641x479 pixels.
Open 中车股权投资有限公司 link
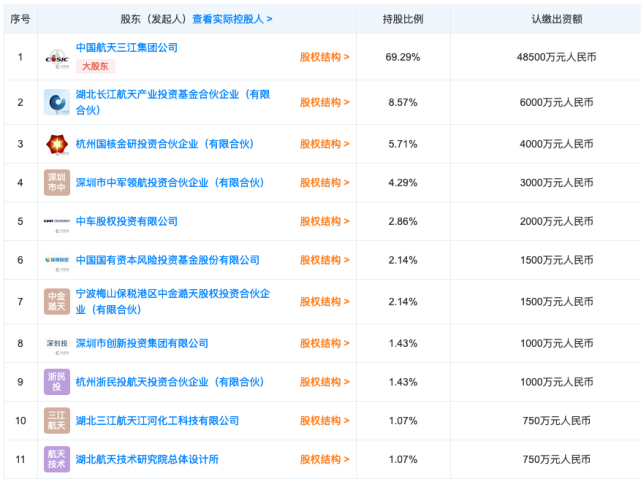tap(127, 221)
